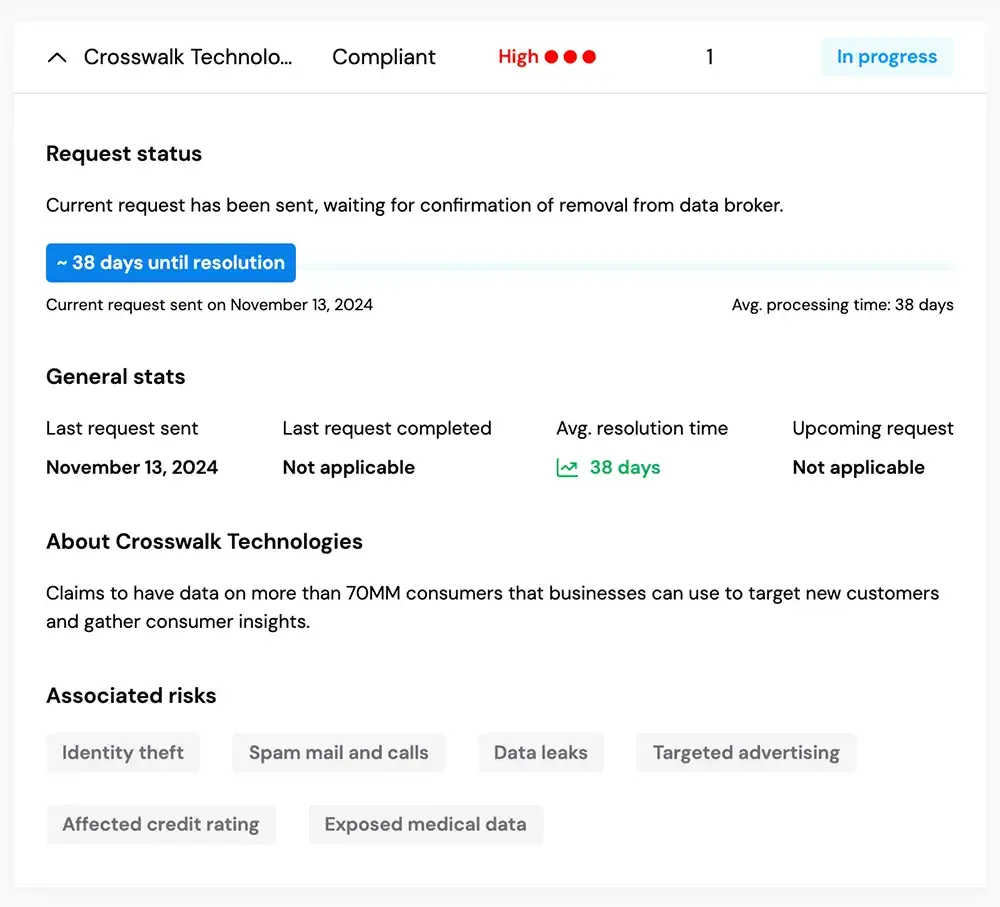Click the Avg. resolution time label

pos(642,428)
